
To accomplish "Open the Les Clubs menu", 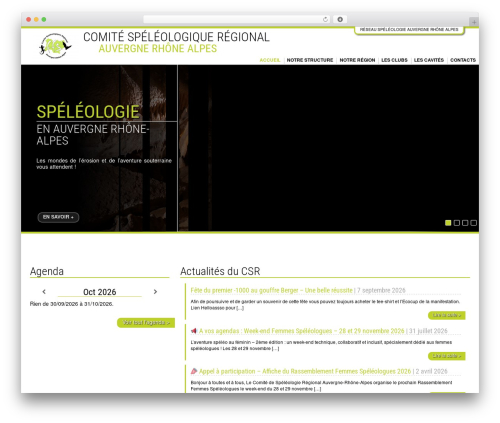I will tap(394, 60).
